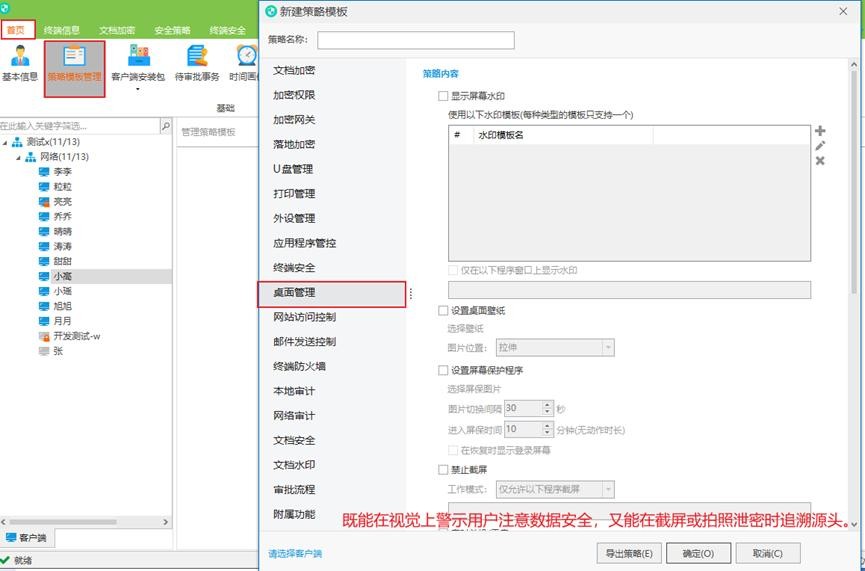Edit the watermark template with the pencil icon

[x=820, y=146]
